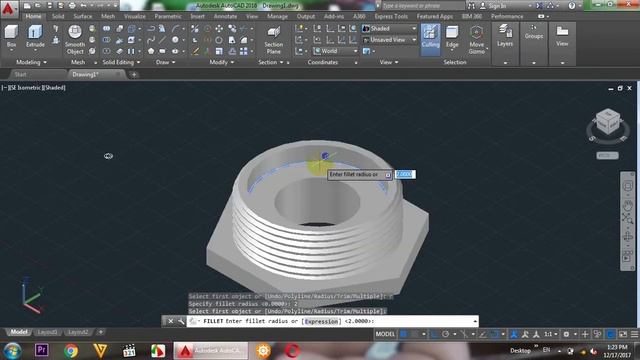The width and height of the screenshot is (640, 360).
Task: Open the Groups panel button
Action: click(x=533, y=32)
